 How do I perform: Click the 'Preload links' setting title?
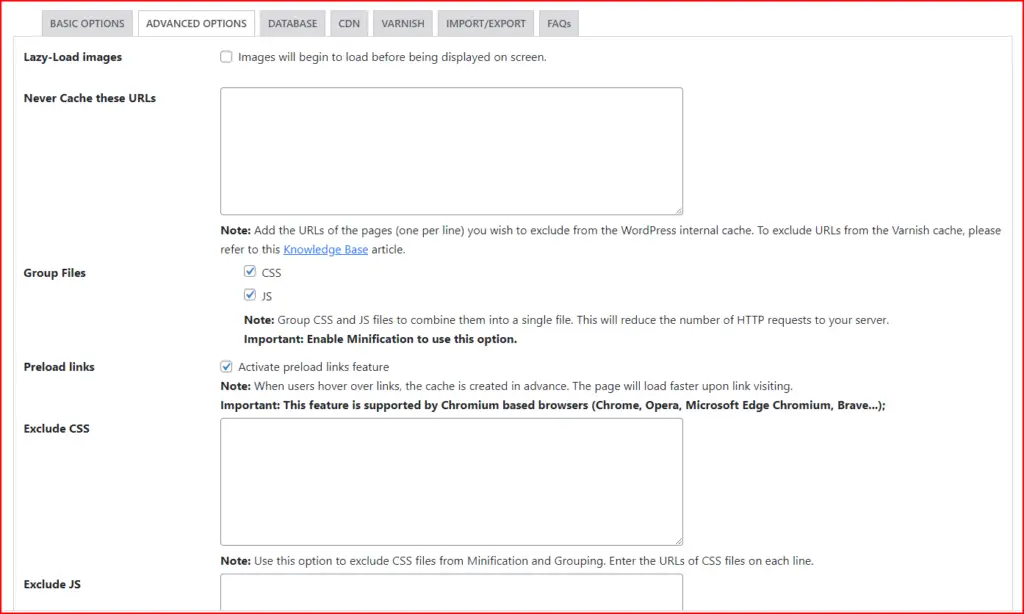click(59, 367)
